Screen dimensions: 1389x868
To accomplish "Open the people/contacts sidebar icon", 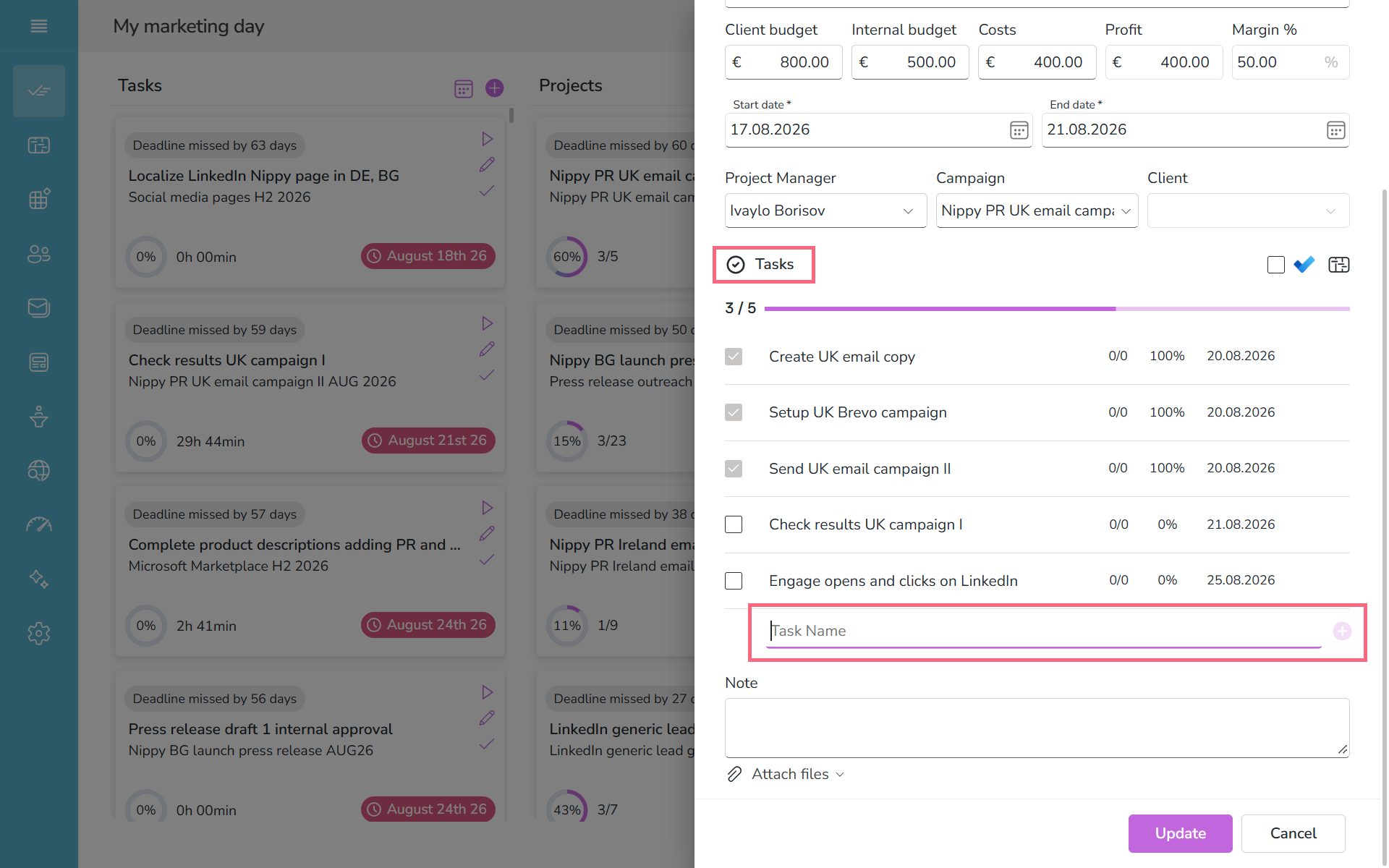I will 39,254.
